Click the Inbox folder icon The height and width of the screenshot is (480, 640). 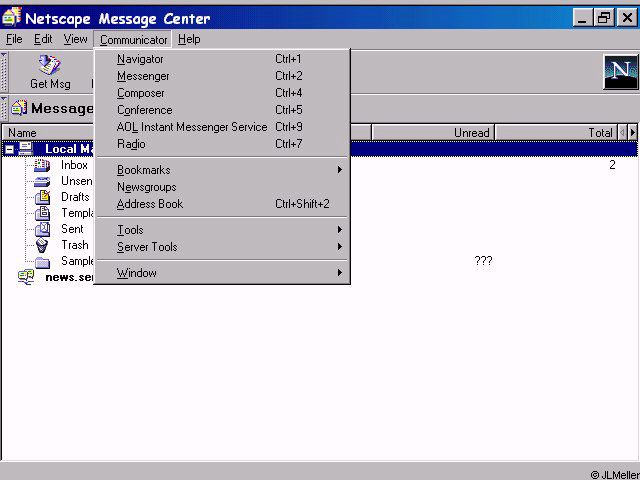pos(42,165)
